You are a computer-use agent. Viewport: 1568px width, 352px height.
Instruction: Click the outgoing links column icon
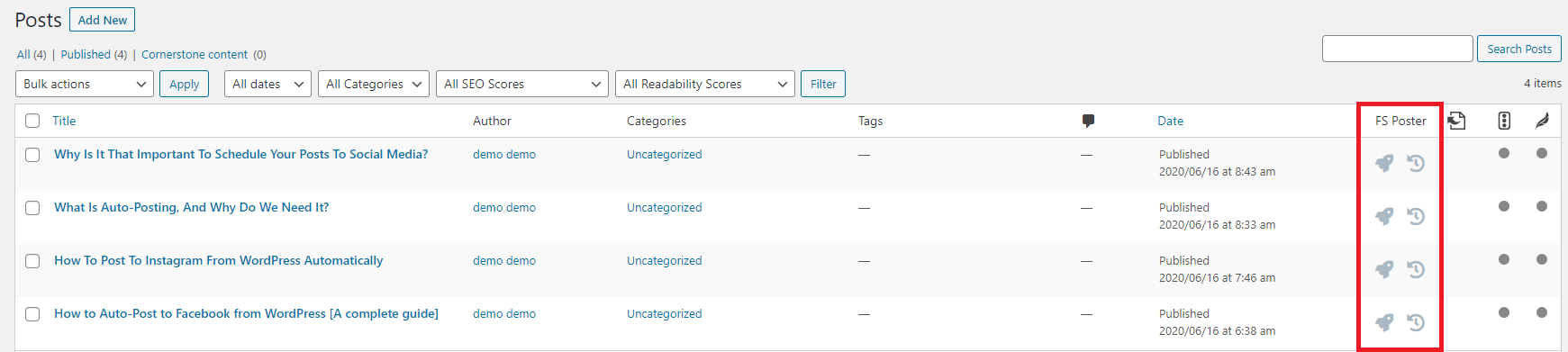[1456, 121]
